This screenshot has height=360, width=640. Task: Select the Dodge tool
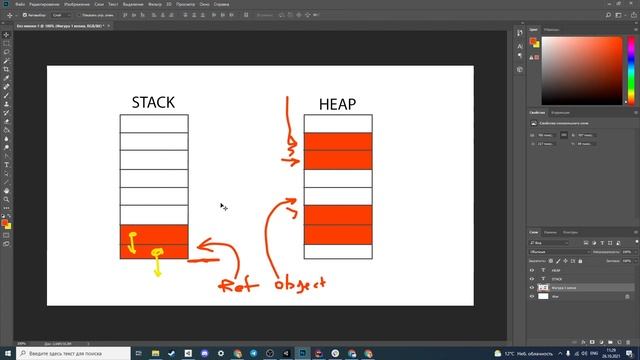point(6,147)
